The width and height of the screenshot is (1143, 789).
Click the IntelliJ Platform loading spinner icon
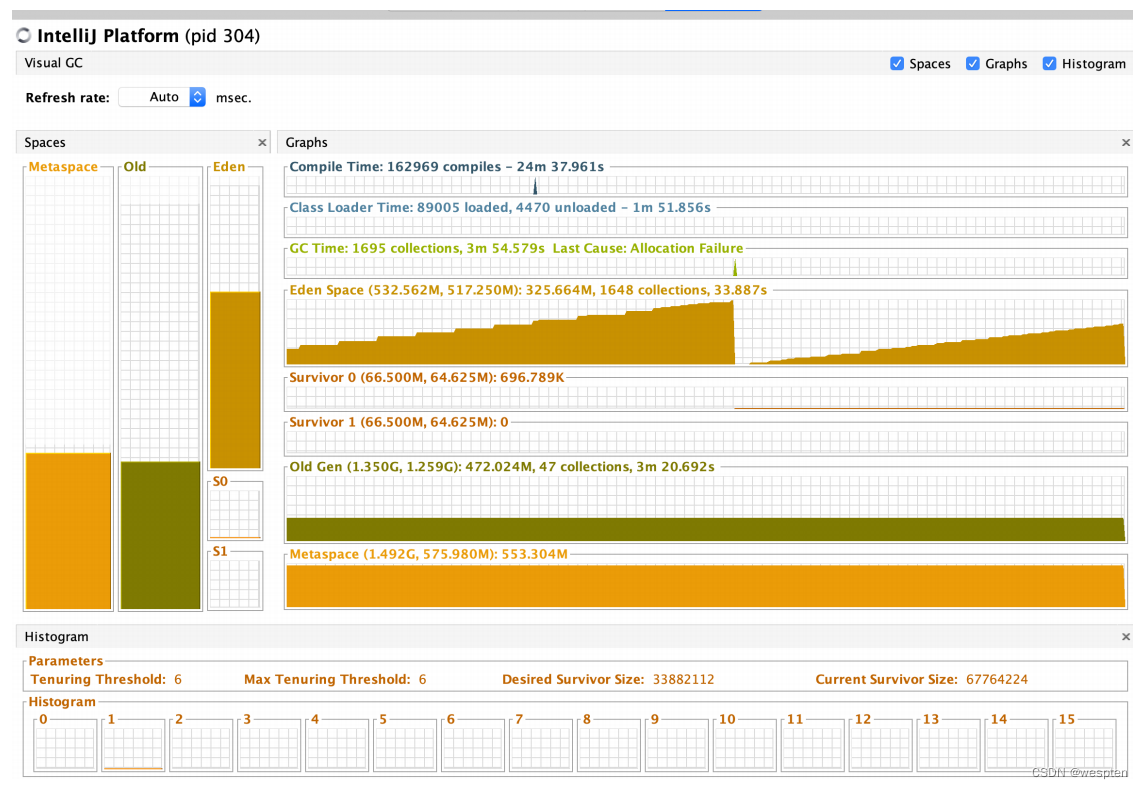pos(23,36)
